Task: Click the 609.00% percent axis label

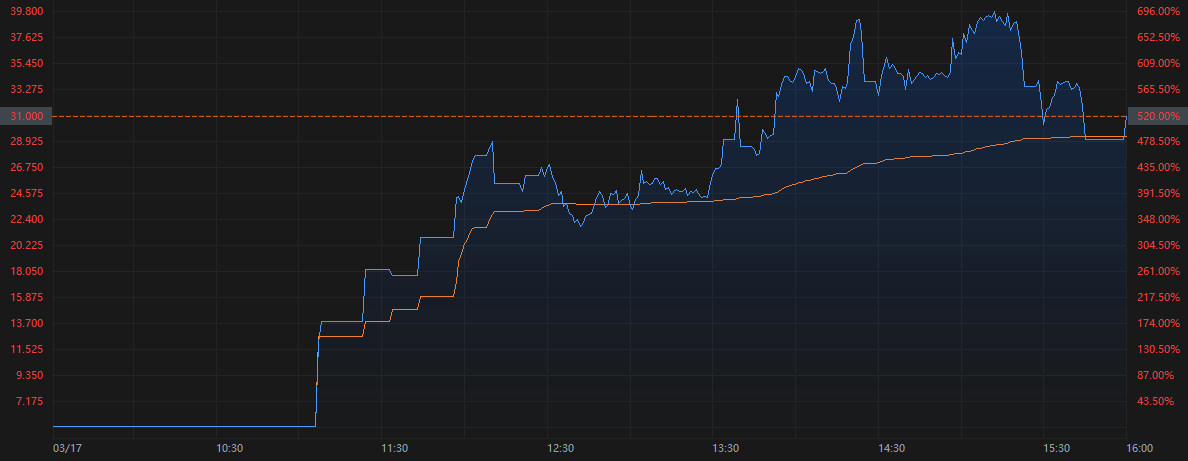Action: click(x=1156, y=63)
